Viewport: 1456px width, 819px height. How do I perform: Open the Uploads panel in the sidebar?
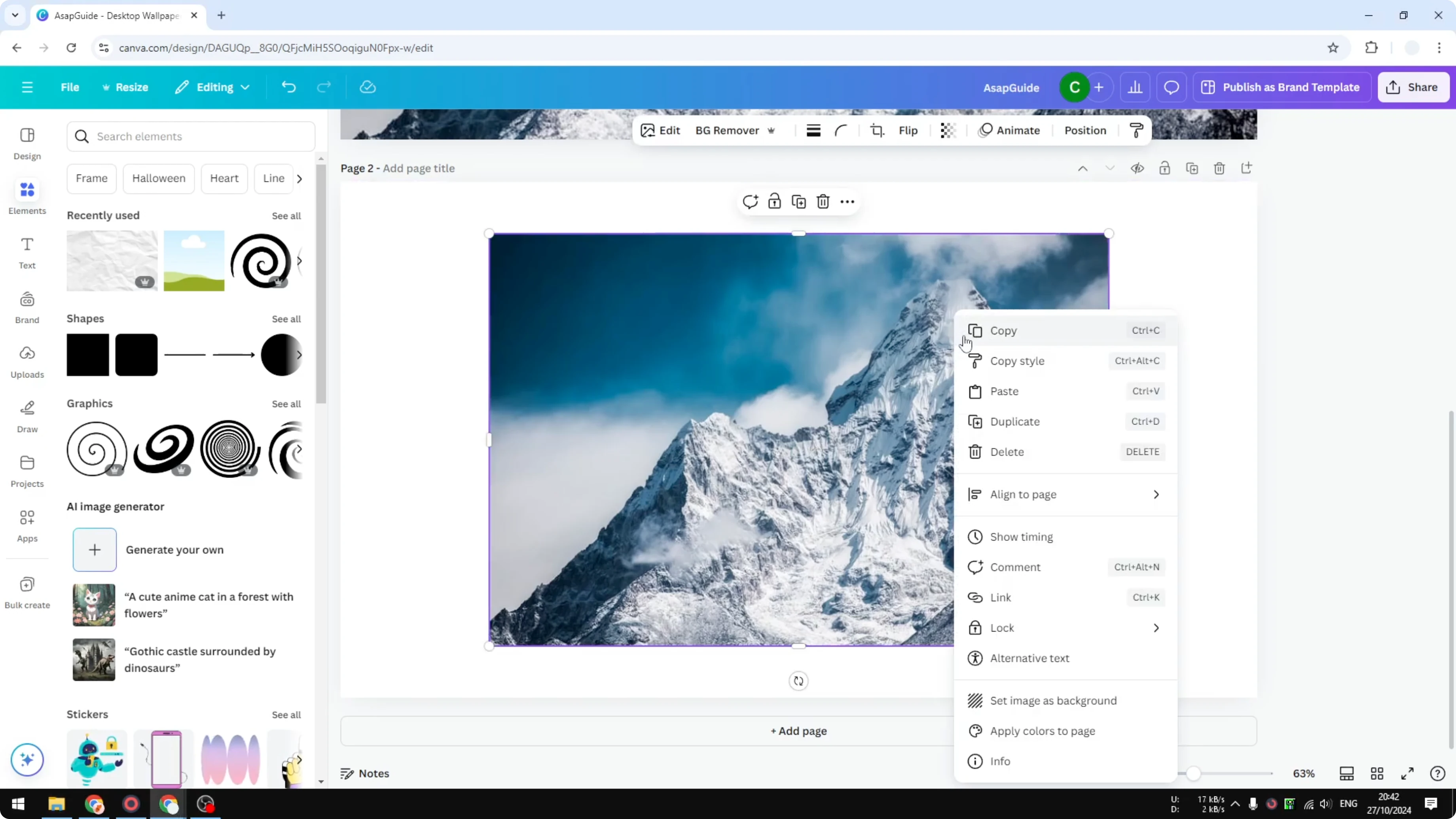[27, 362]
